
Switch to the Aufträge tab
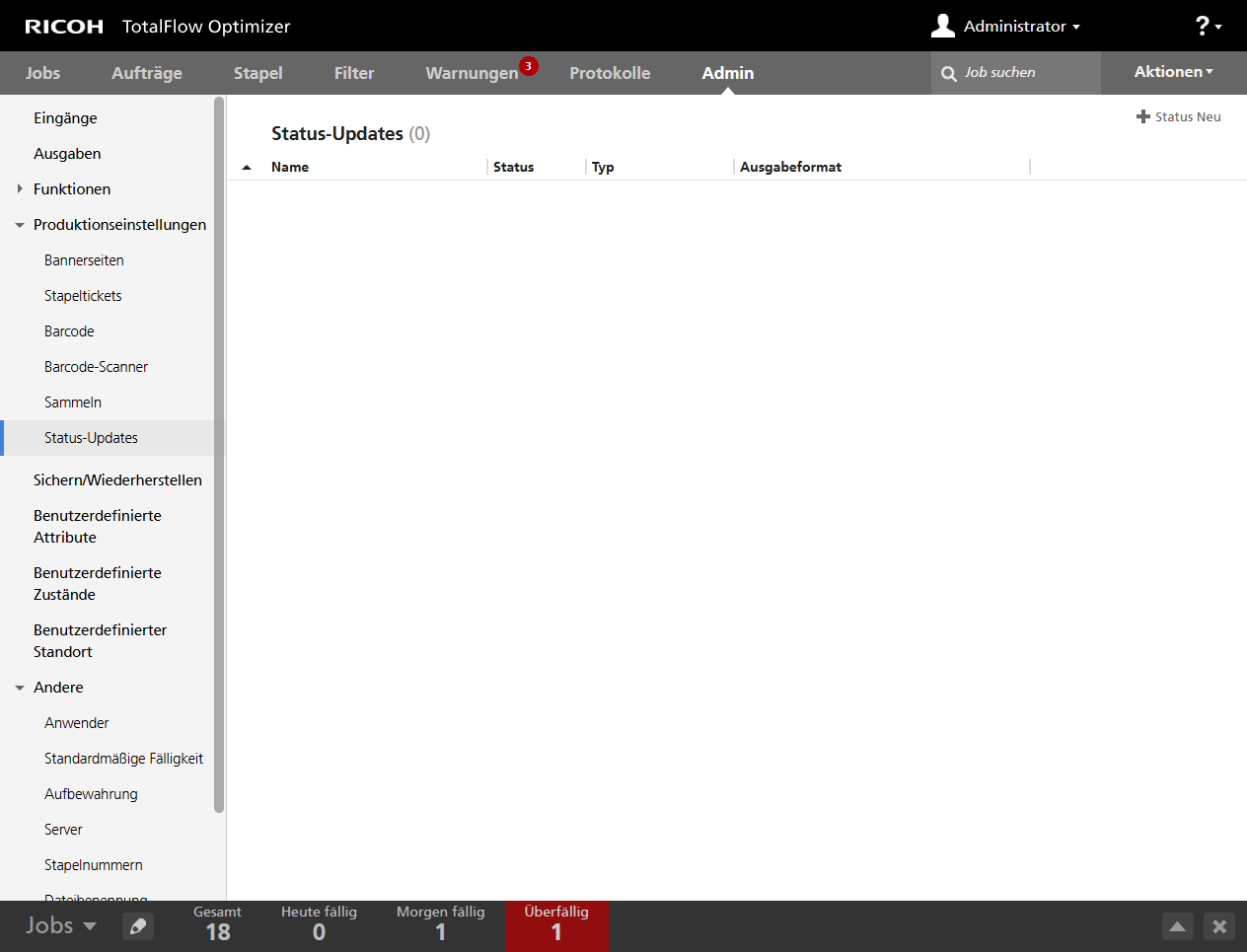click(146, 73)
